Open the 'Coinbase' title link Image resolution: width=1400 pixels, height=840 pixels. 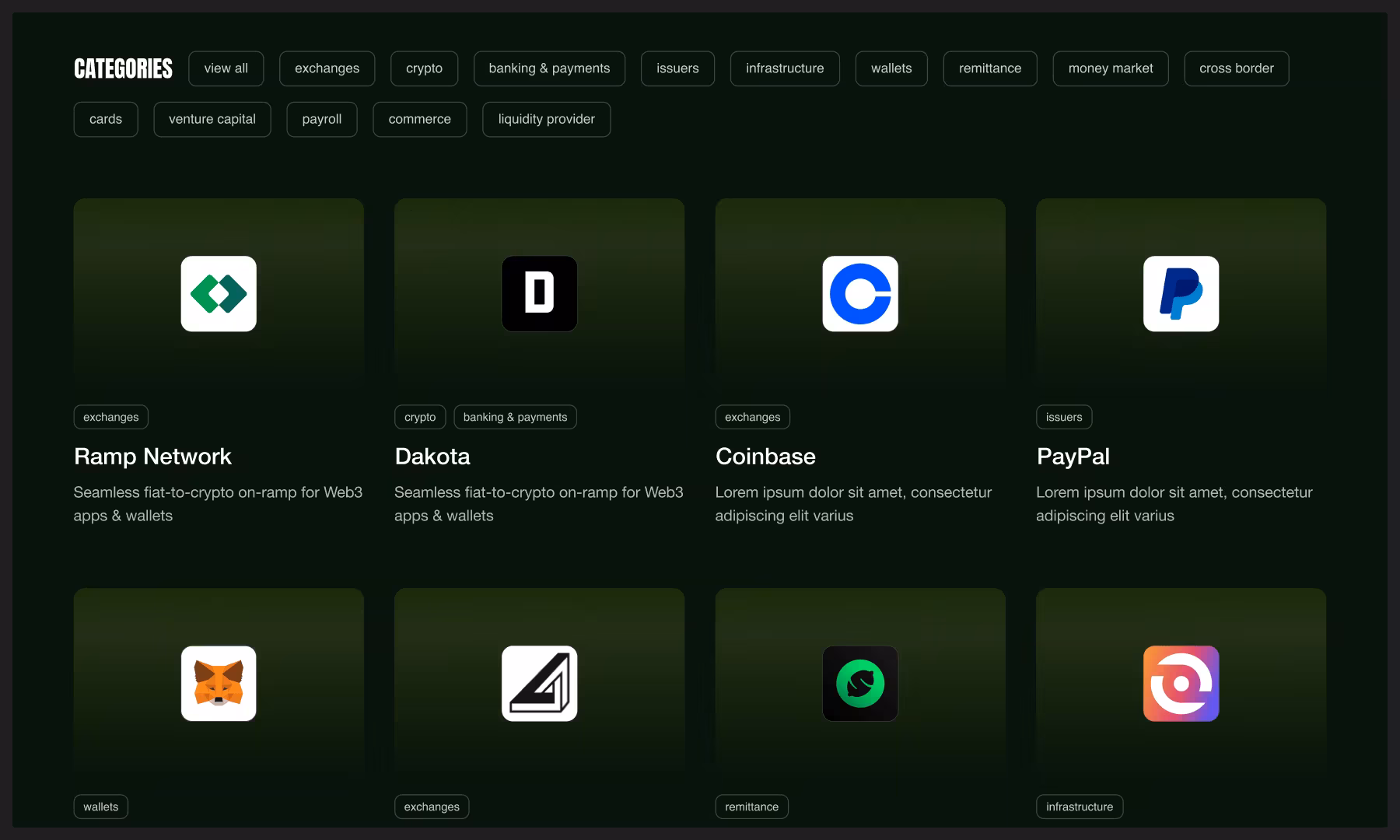pyautogui.click(x=765, y=457)
